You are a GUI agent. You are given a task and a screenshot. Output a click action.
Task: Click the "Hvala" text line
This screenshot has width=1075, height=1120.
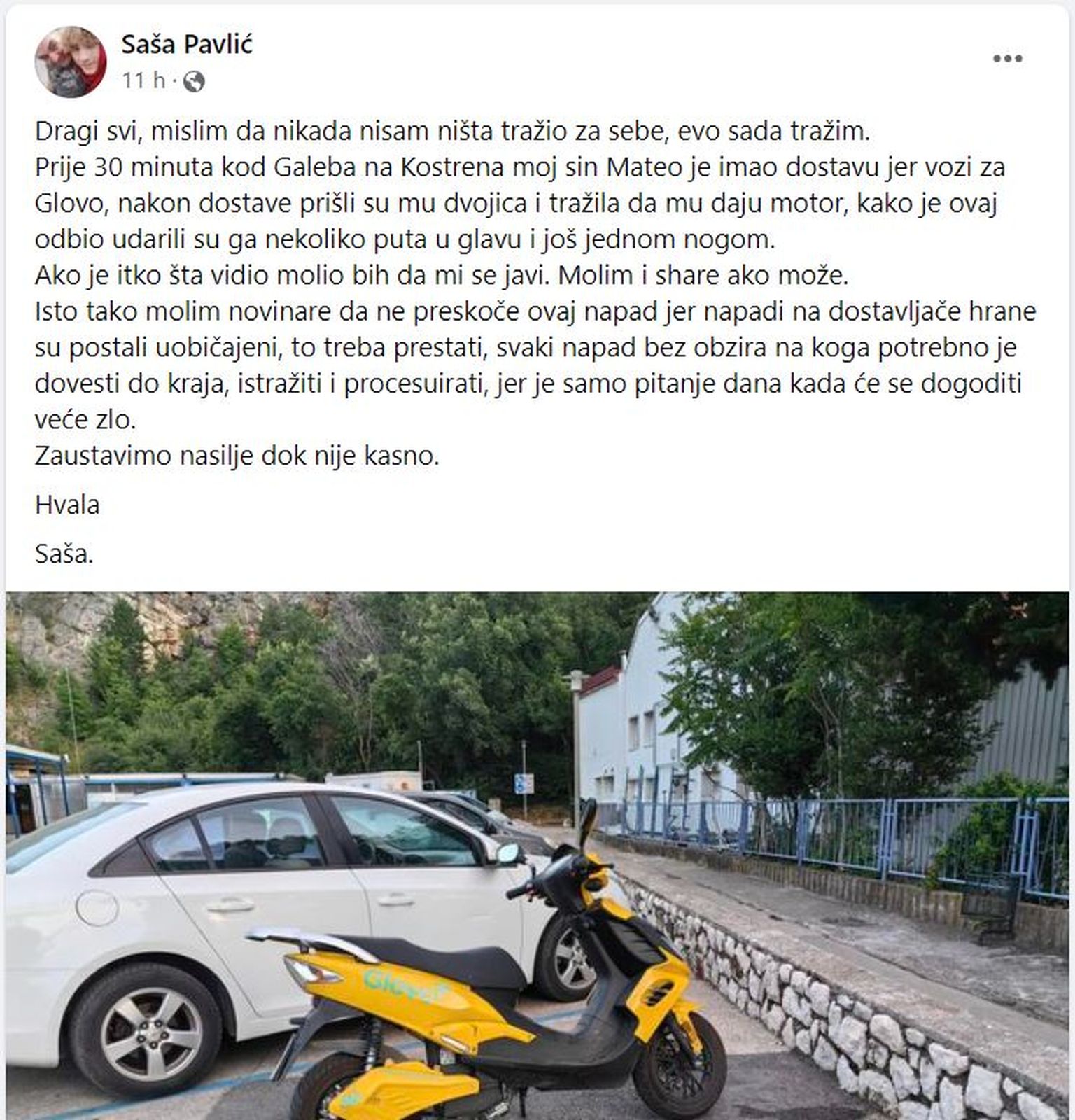point(67,505)
